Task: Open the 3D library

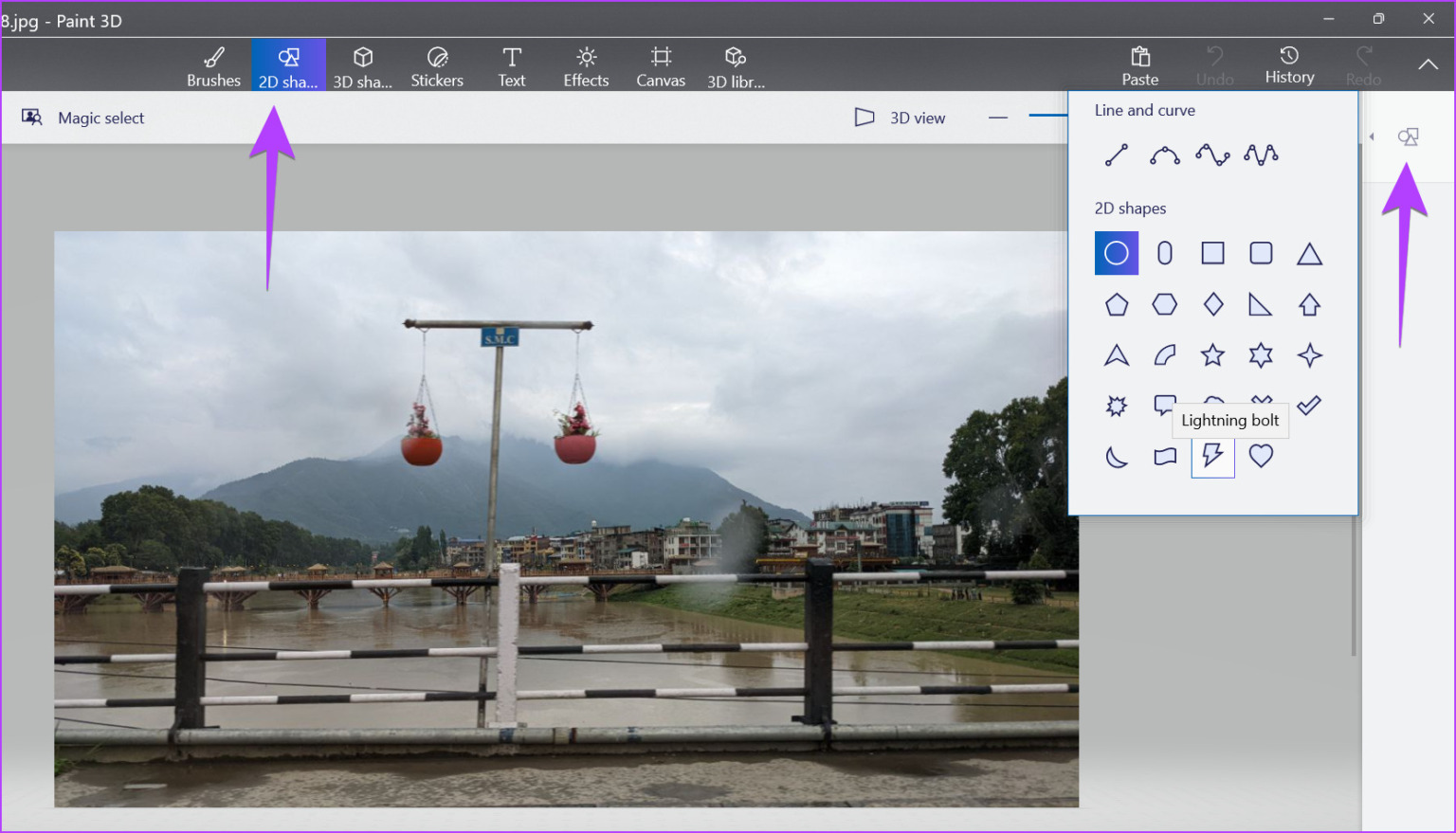Action: coord(736,64)
